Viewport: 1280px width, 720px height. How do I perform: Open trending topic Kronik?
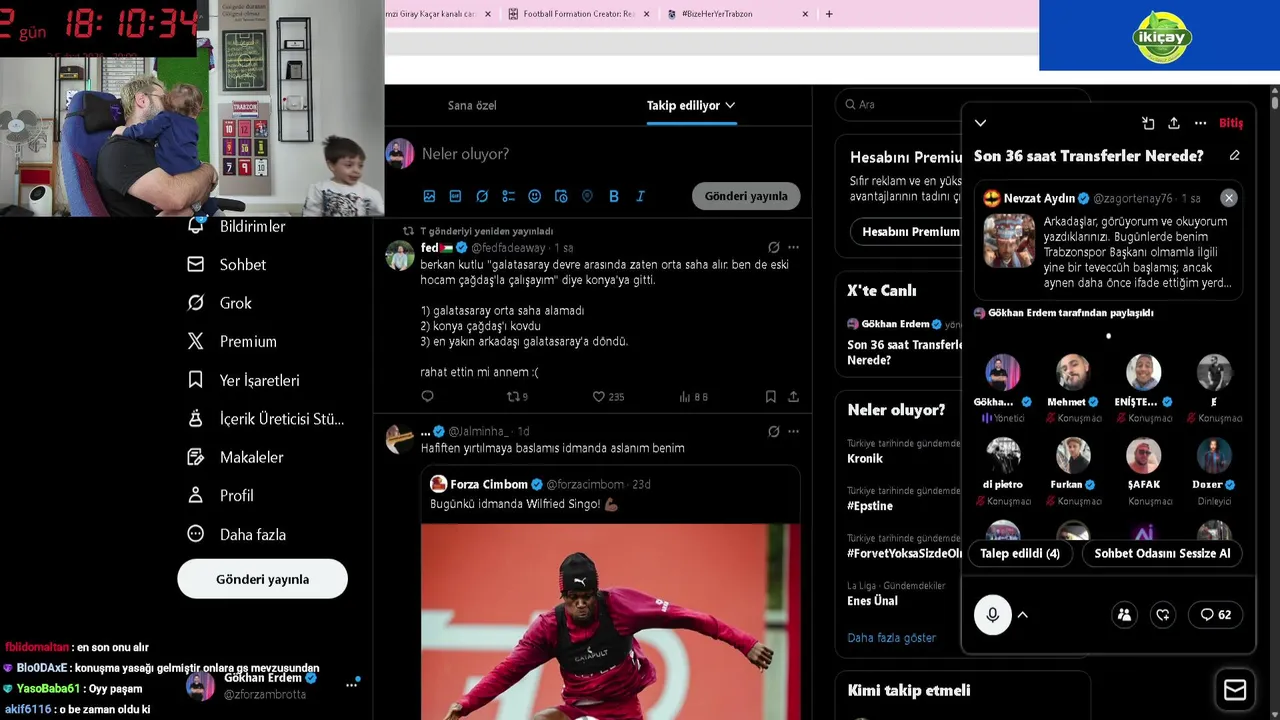[x=865, y=458]
